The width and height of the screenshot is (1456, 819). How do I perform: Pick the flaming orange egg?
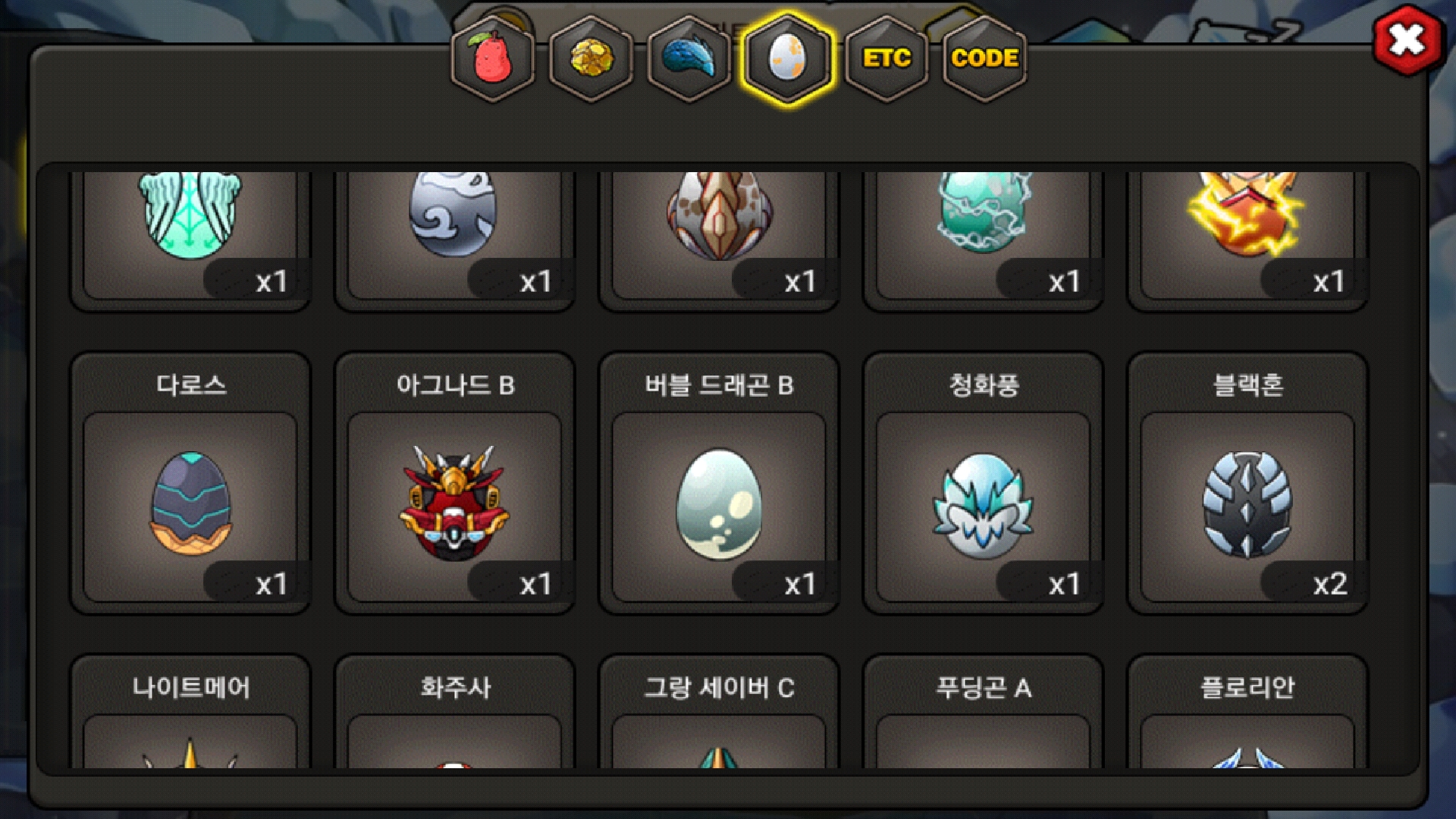point(1248,239)
